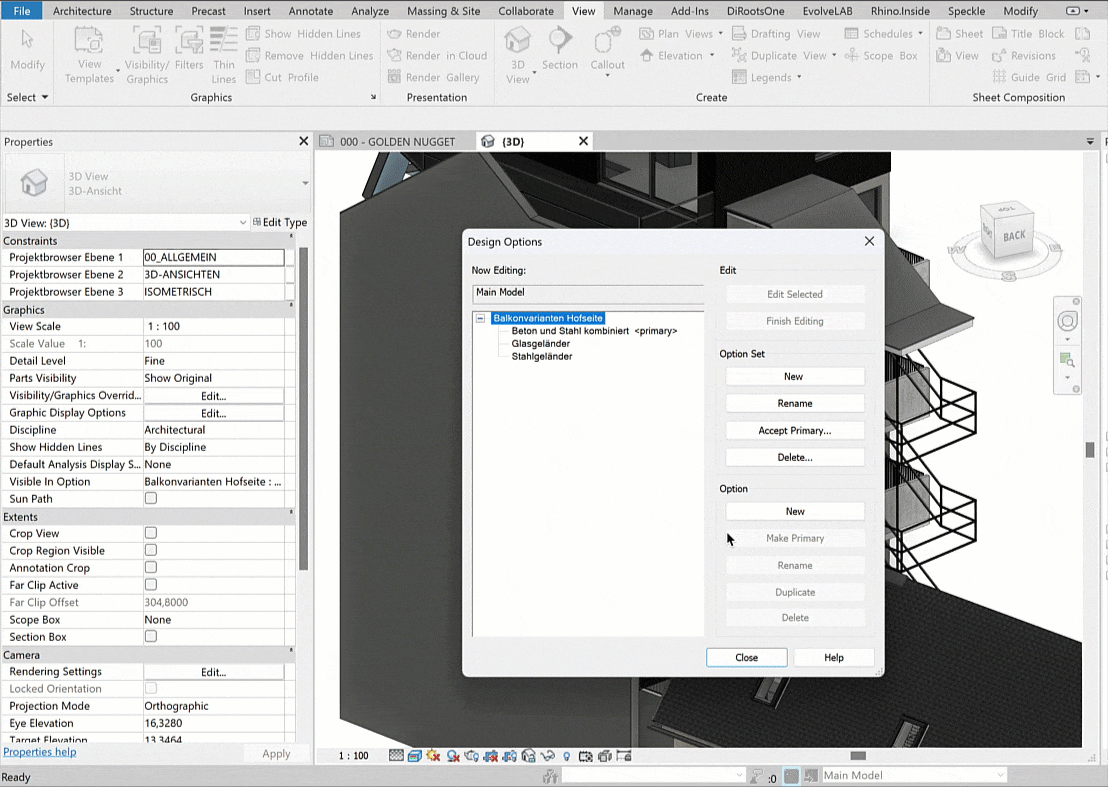Expand the Main Model status bar dropdown
Image resolution: width=1108 pixels, height=787 pixels.
(x=999, y=776)
